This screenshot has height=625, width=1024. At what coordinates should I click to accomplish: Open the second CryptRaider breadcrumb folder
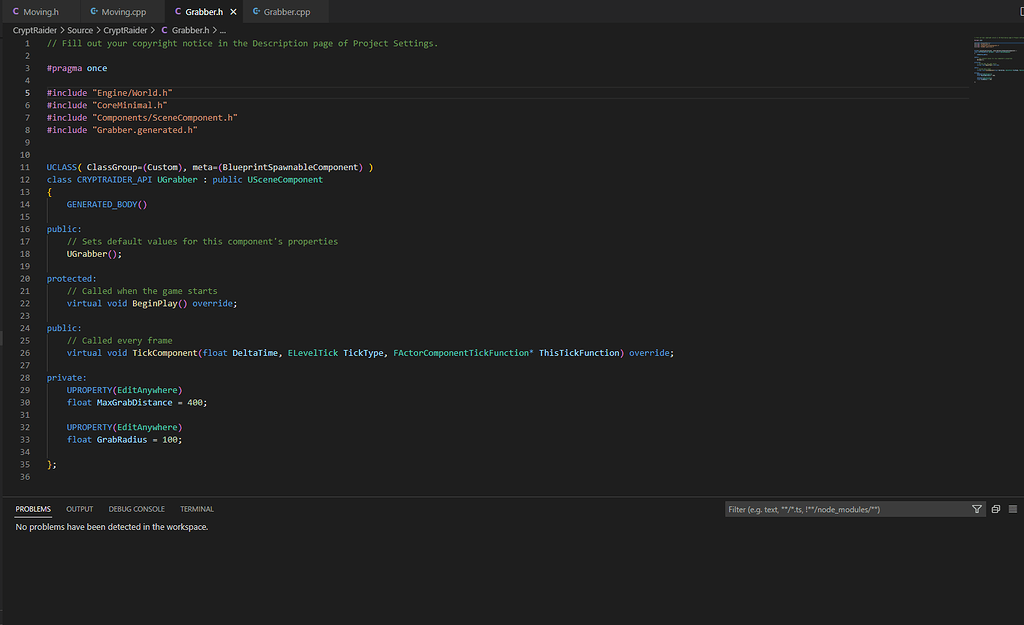125,30
